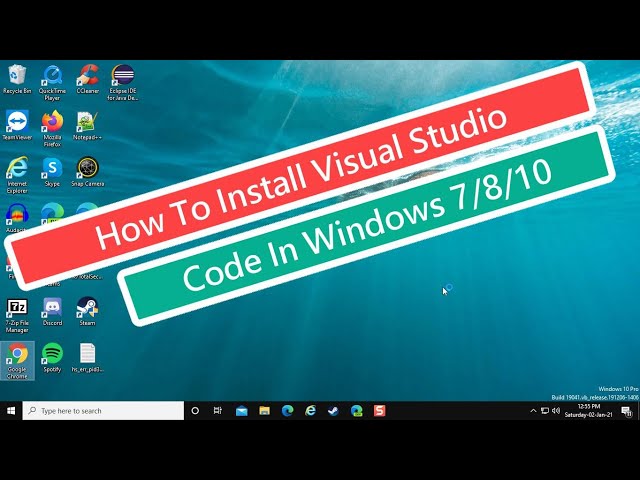
Task: Open Steam from the taskbar
Action: pyautogui.click(x=333, y=411)
